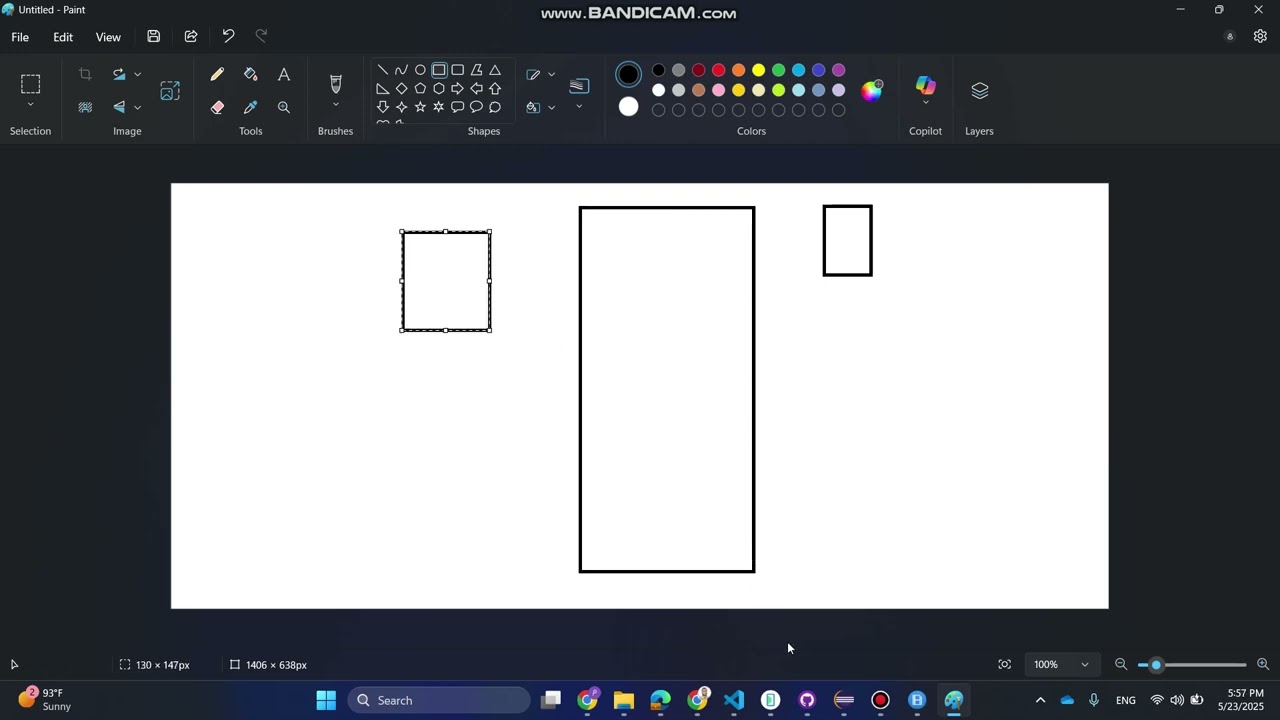Choose the Right arrow shape

tap(457, 88)
